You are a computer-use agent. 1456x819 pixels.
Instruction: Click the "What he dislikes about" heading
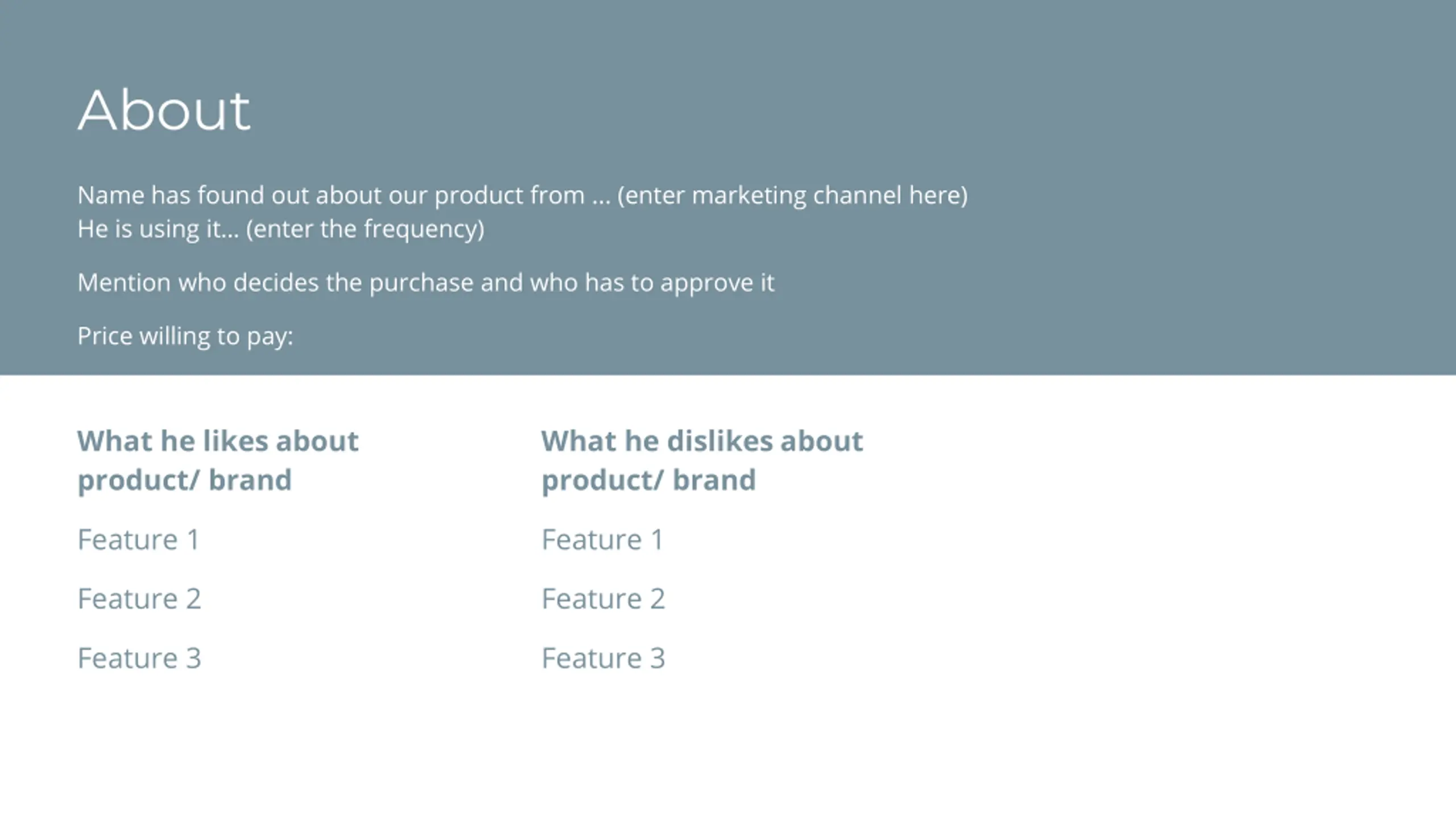click(702, 441)
